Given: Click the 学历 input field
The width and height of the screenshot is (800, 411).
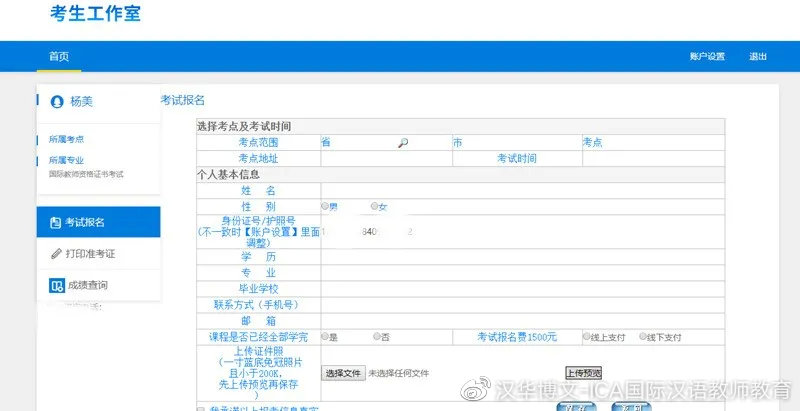Looking at the screenshot, I should pos(522,257).
